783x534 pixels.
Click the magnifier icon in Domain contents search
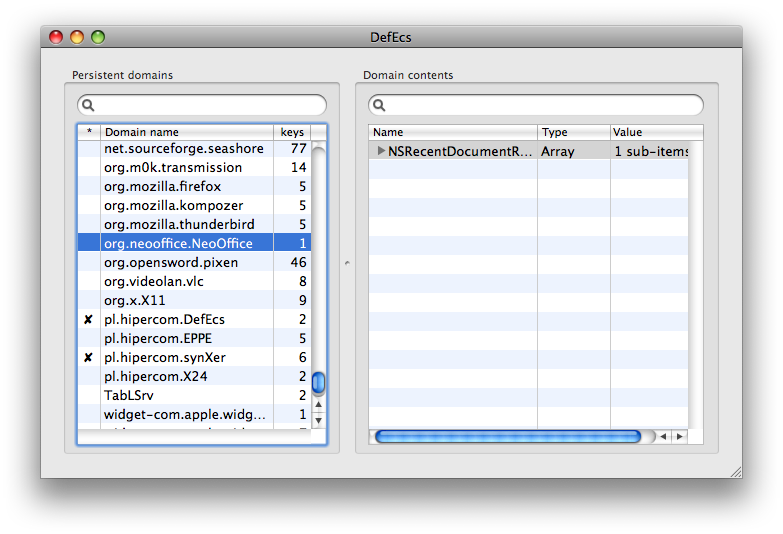click(x=379, y=105)
